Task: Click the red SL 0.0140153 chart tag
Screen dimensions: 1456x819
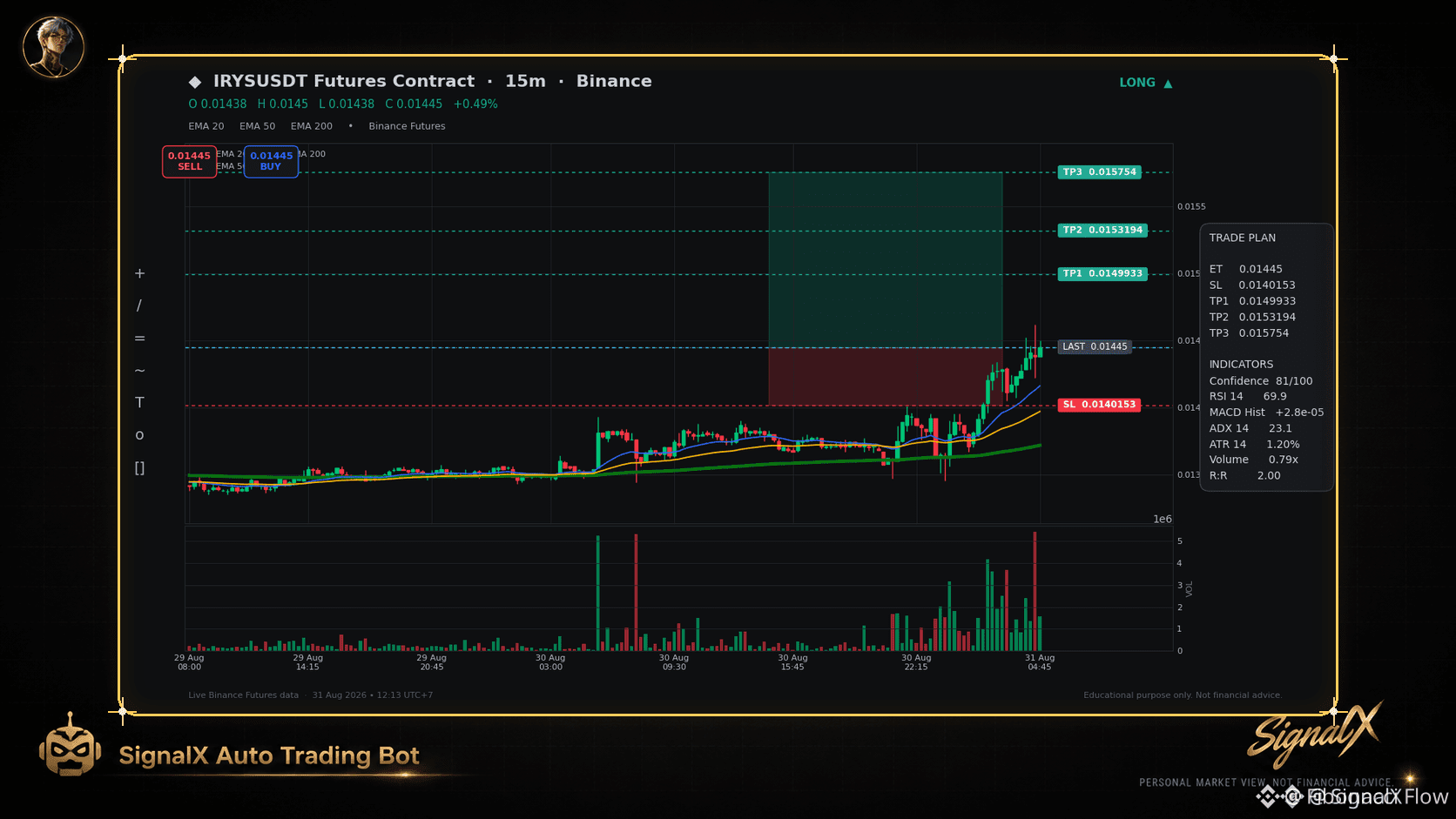Action: [1100, 405]
